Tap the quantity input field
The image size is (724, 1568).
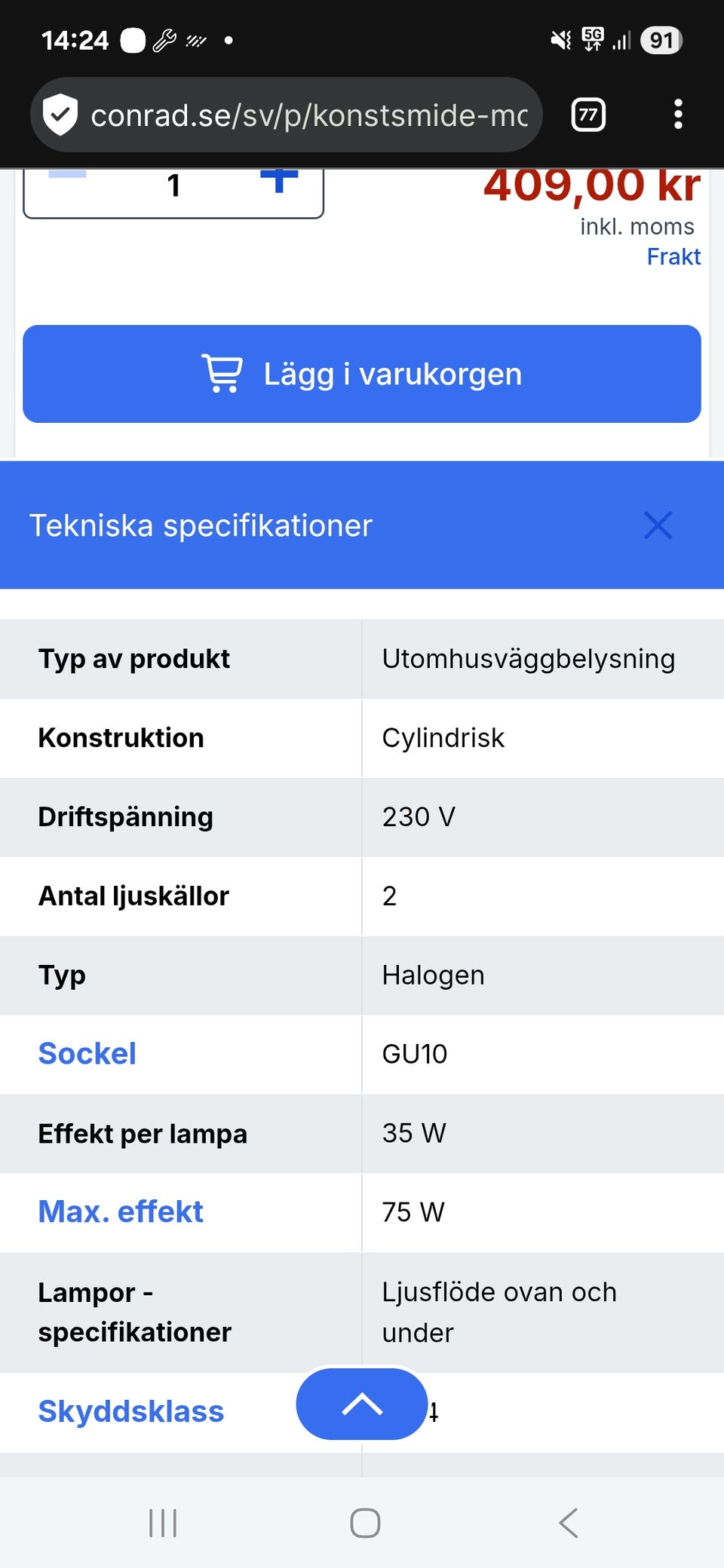pos(173,186)
